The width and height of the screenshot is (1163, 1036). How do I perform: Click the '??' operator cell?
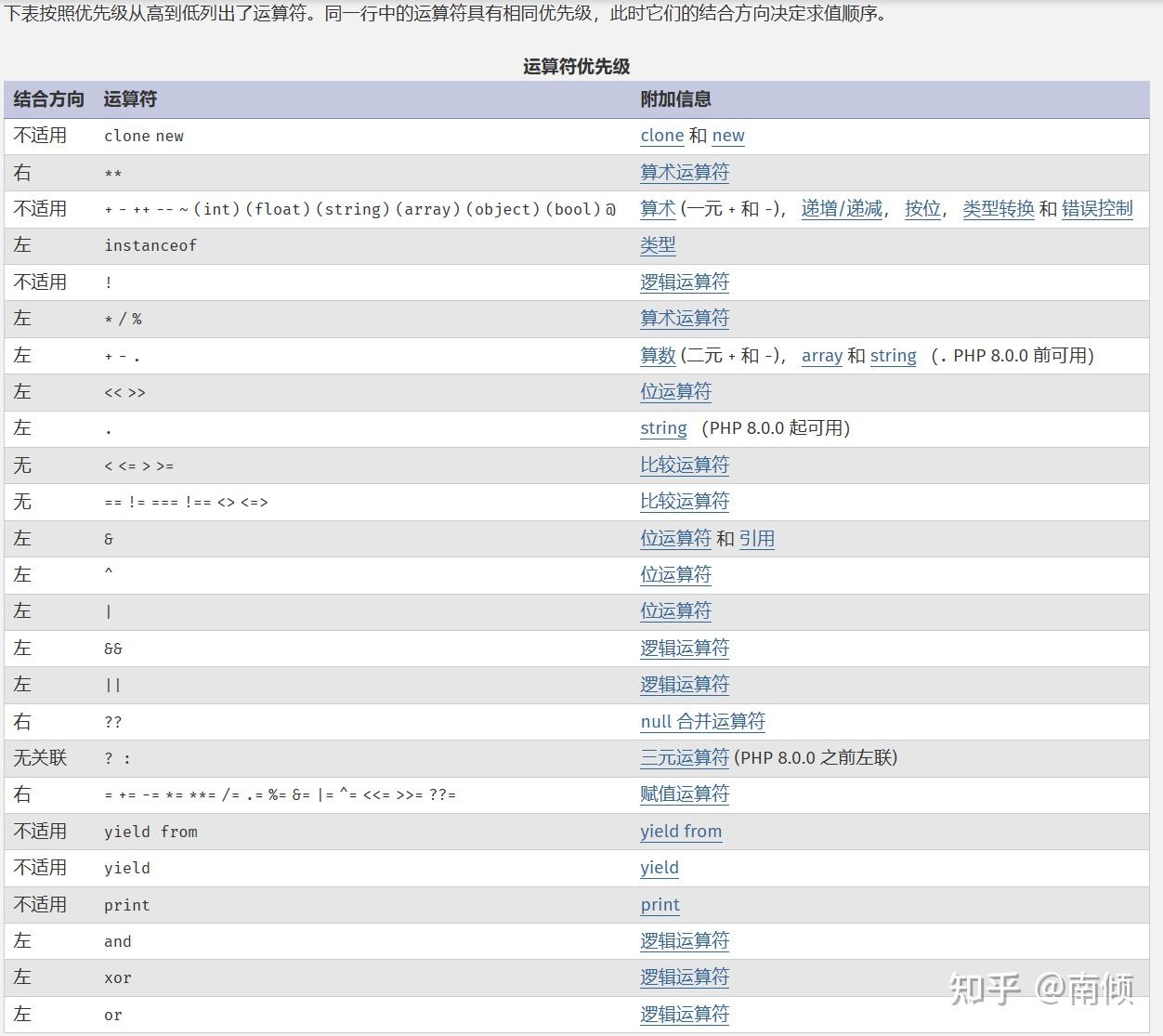click(113, 722)
